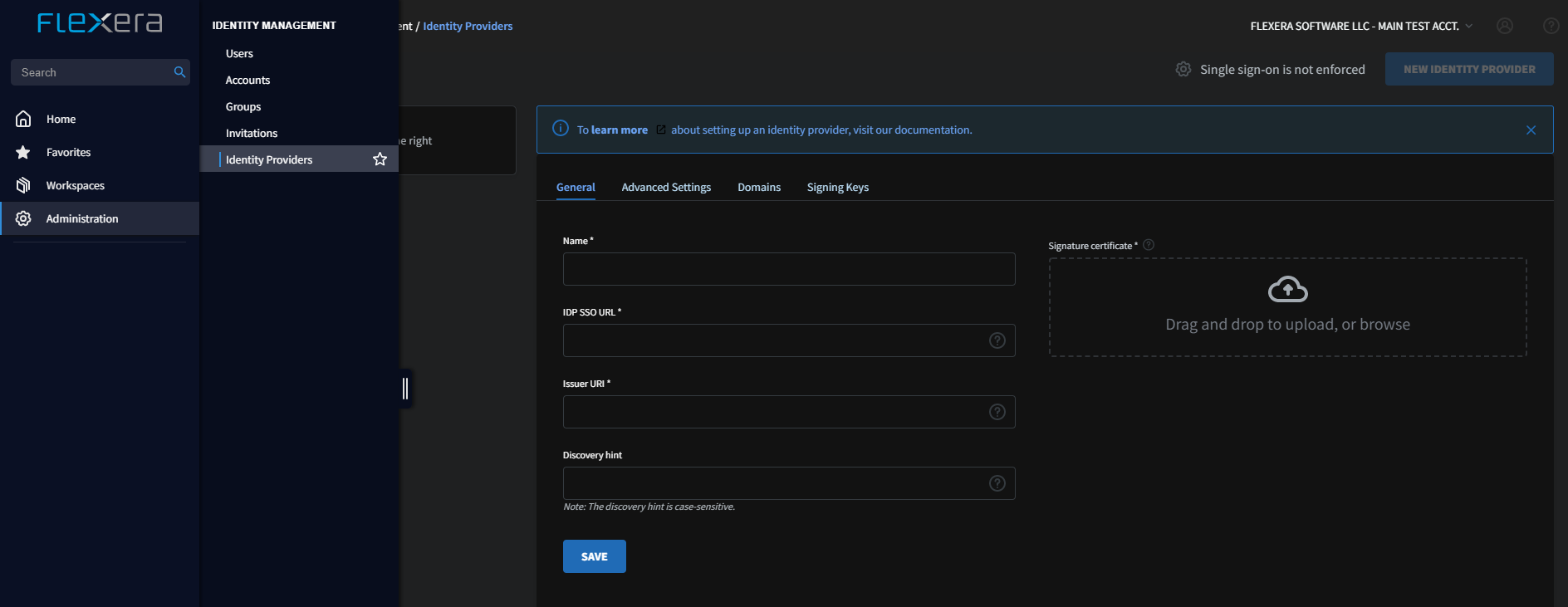Screen dimensions: 1568x607
Task: Click the Discovery hint help icon
Action: pyautogui.click(x=997, y=483)
